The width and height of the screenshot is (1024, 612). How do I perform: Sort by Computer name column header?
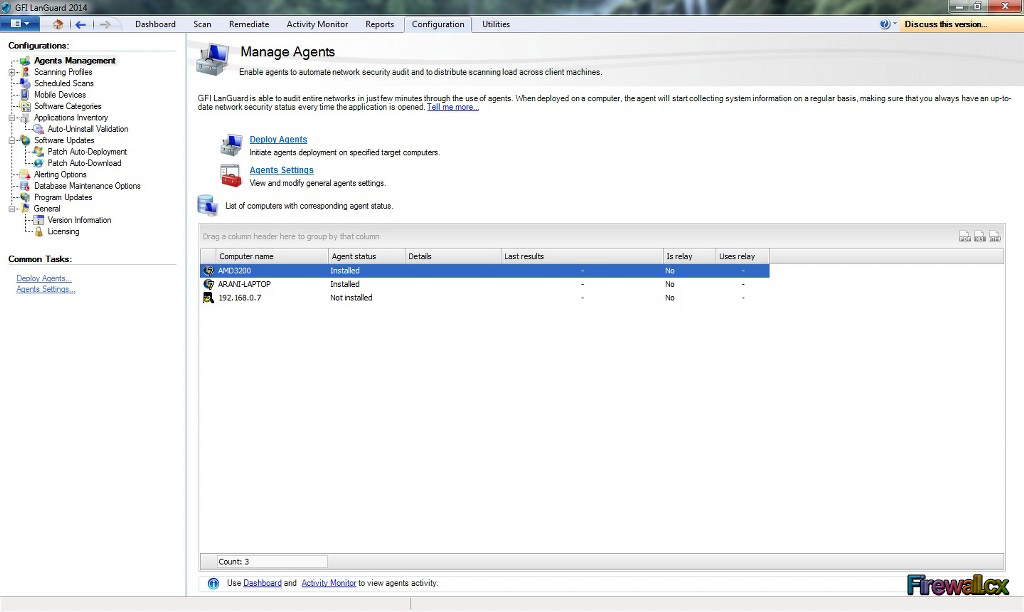point(272,256)
